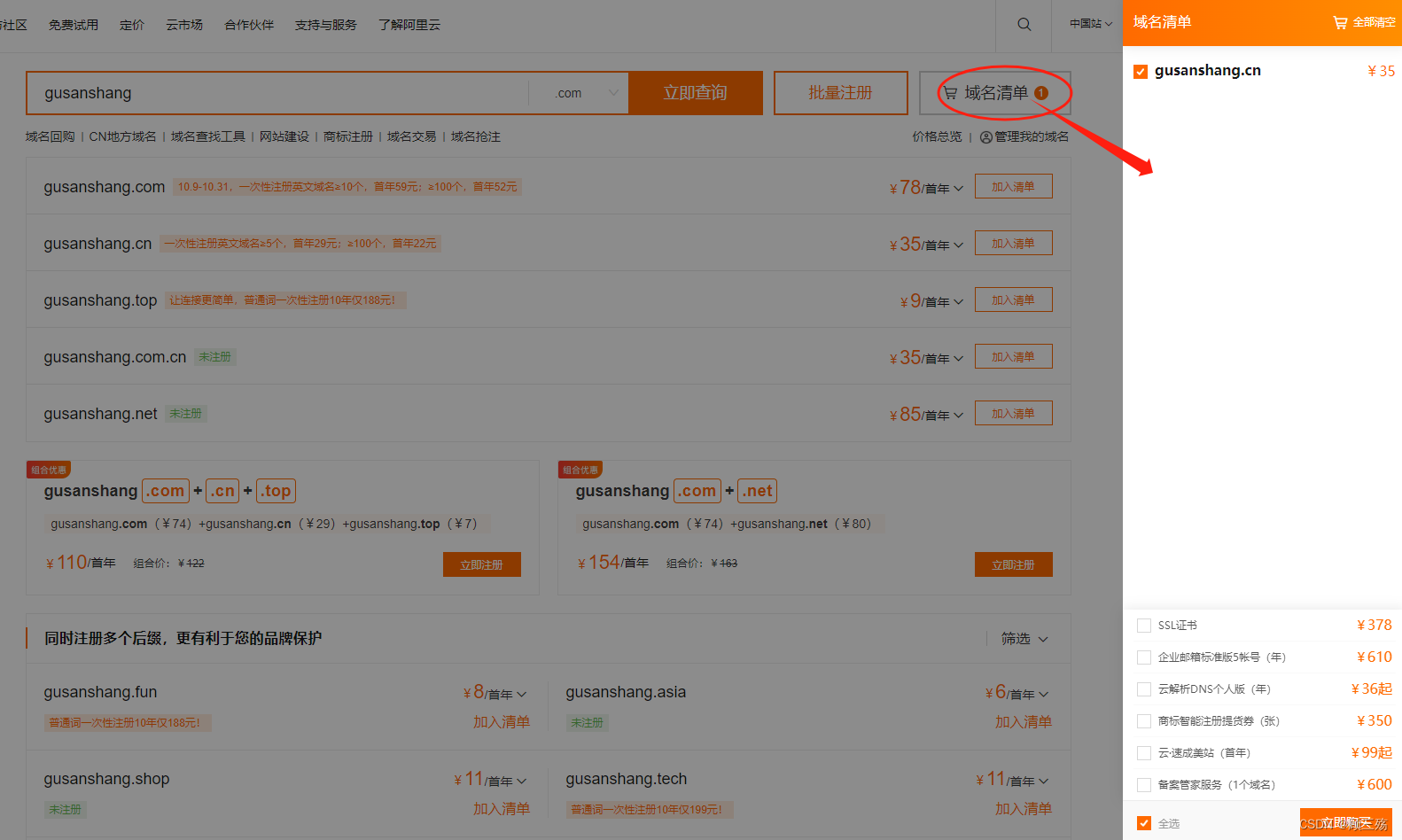Check 云·速成美站 option
The image size is (1402, 840).
click(1144, 753)
